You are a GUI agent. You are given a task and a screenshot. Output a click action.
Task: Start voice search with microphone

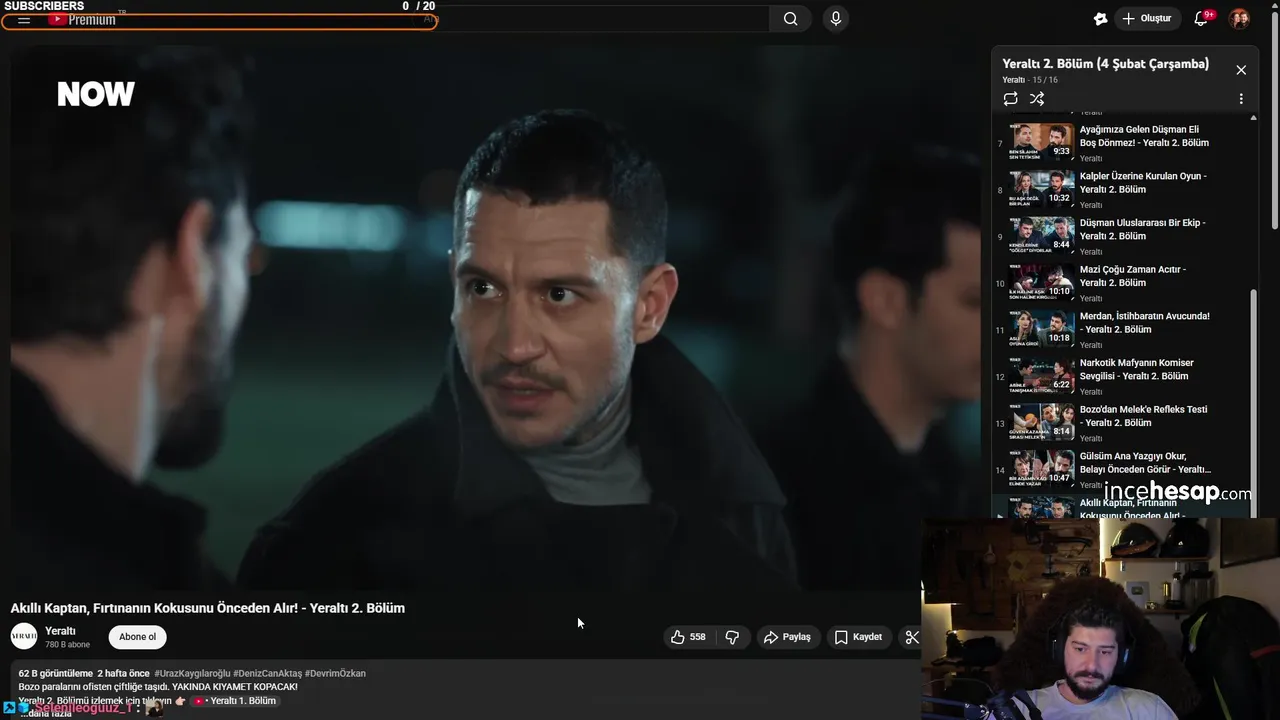tap(836, 19)
